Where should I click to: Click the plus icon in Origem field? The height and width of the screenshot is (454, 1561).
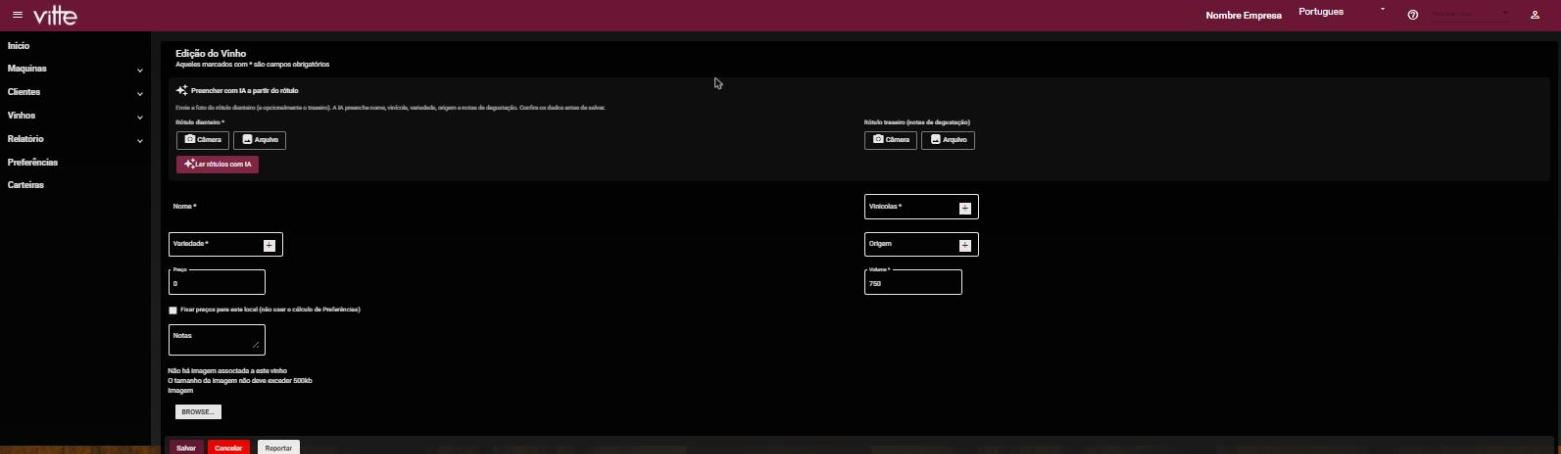[x=965, y=245]
